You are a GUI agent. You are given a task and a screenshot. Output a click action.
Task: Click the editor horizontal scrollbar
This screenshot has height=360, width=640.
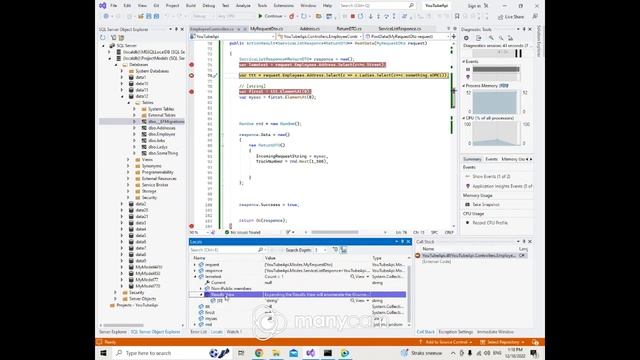(x=335, y=232)
